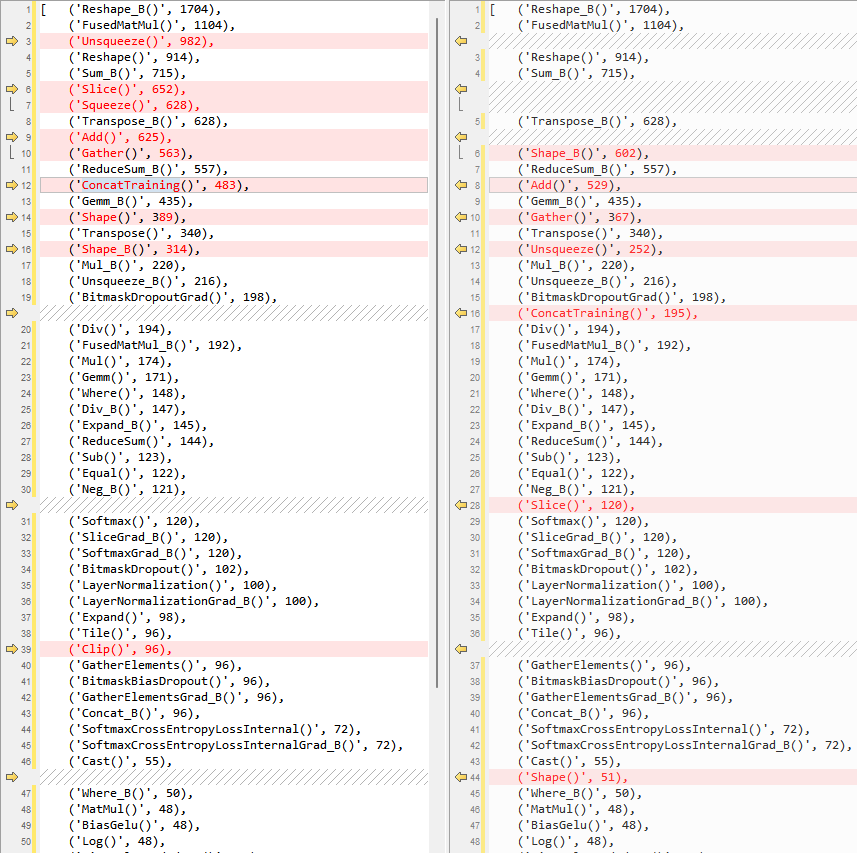Click the arrow marker beside left line 14
The width and height of the screenshot is (857, 853).
[x=11, y=217]
